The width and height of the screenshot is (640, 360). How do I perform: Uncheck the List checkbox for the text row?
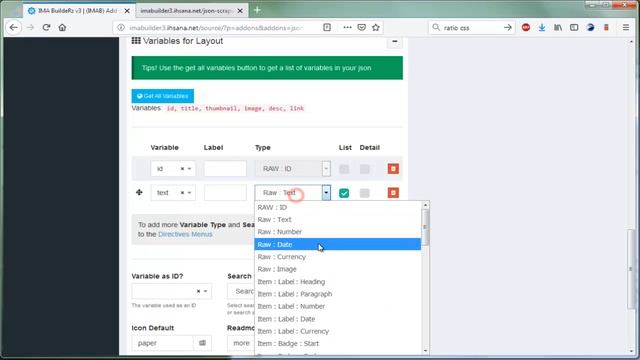344,193
